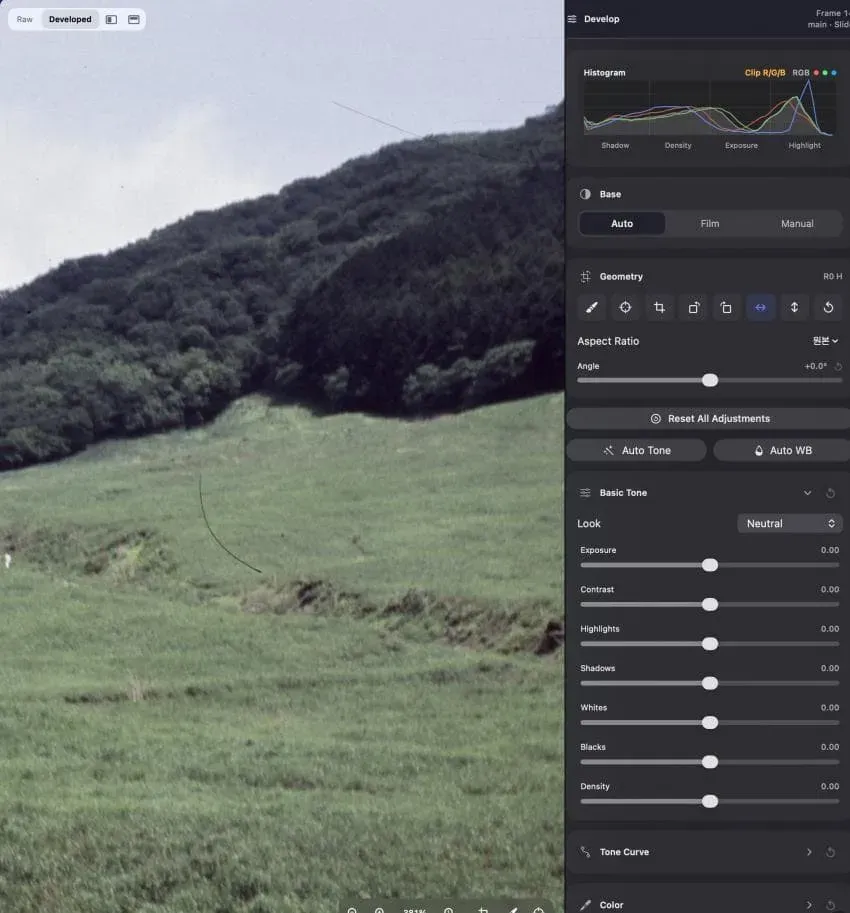Toggle the red channel dot in Histogram
This screenshot has width=850, height=913.
(816, 73)
